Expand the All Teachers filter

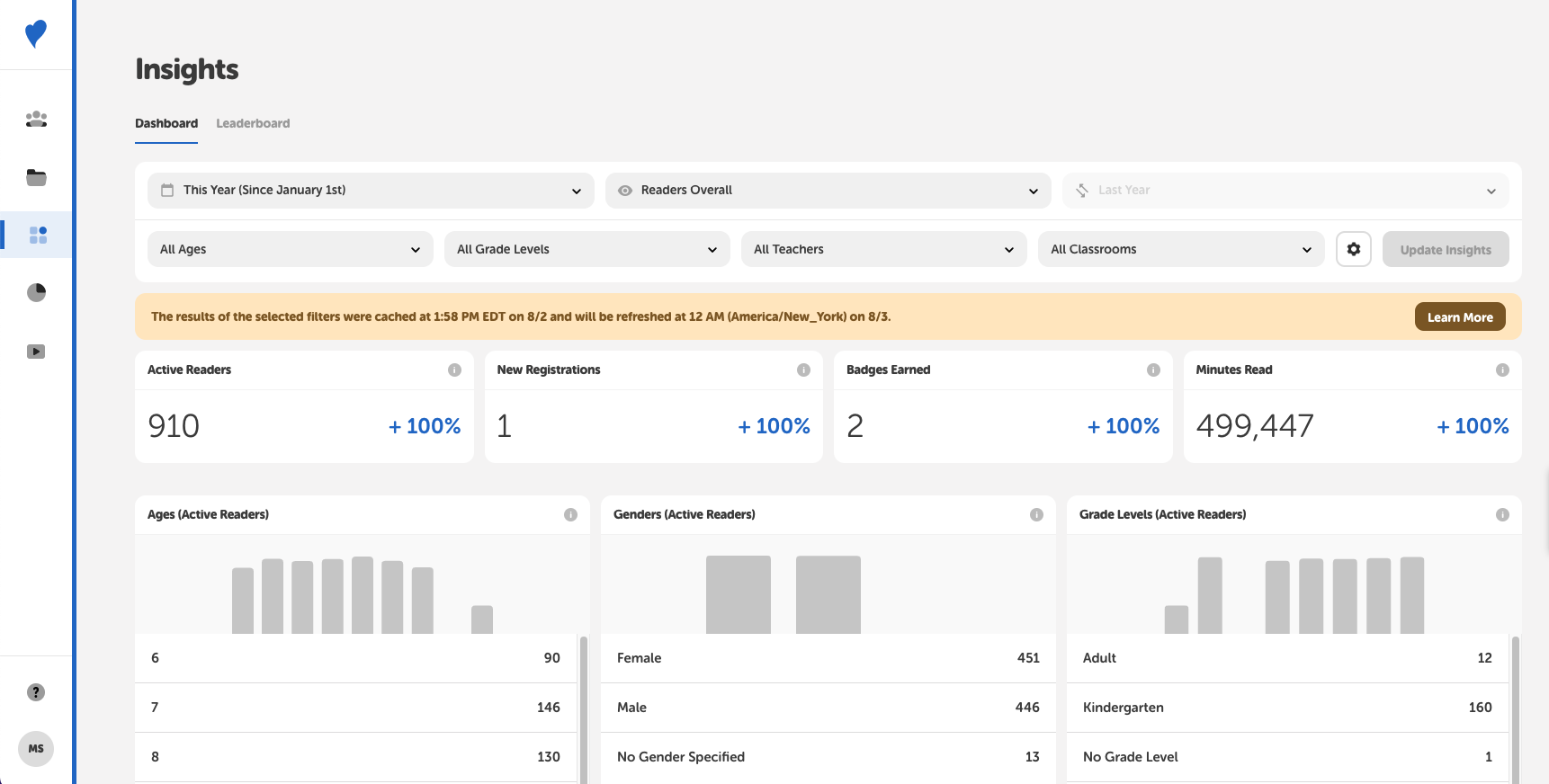884,249
